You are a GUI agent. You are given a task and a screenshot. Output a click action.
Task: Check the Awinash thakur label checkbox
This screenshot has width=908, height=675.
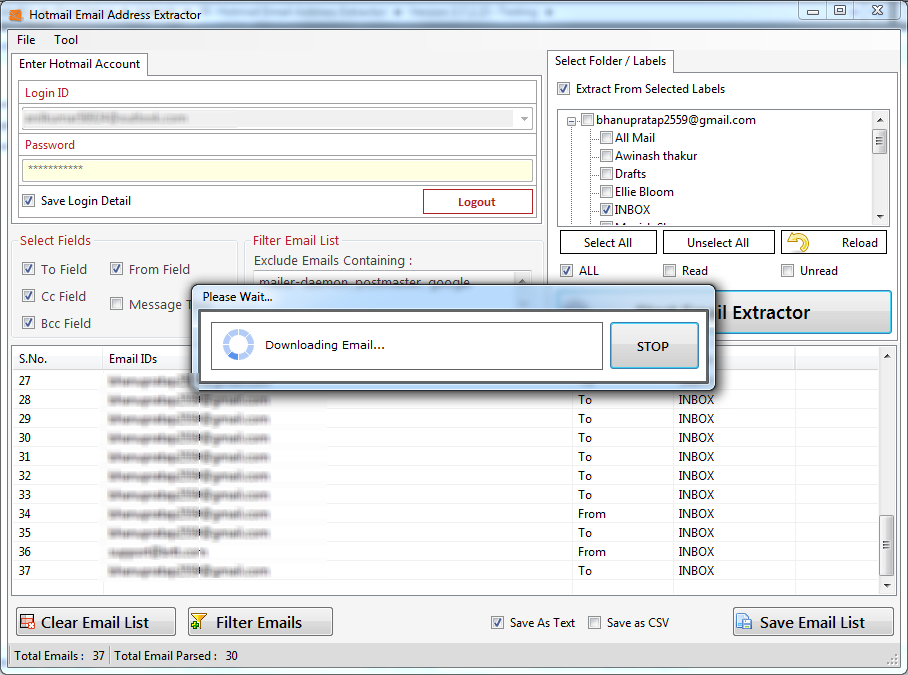point(606,156)
